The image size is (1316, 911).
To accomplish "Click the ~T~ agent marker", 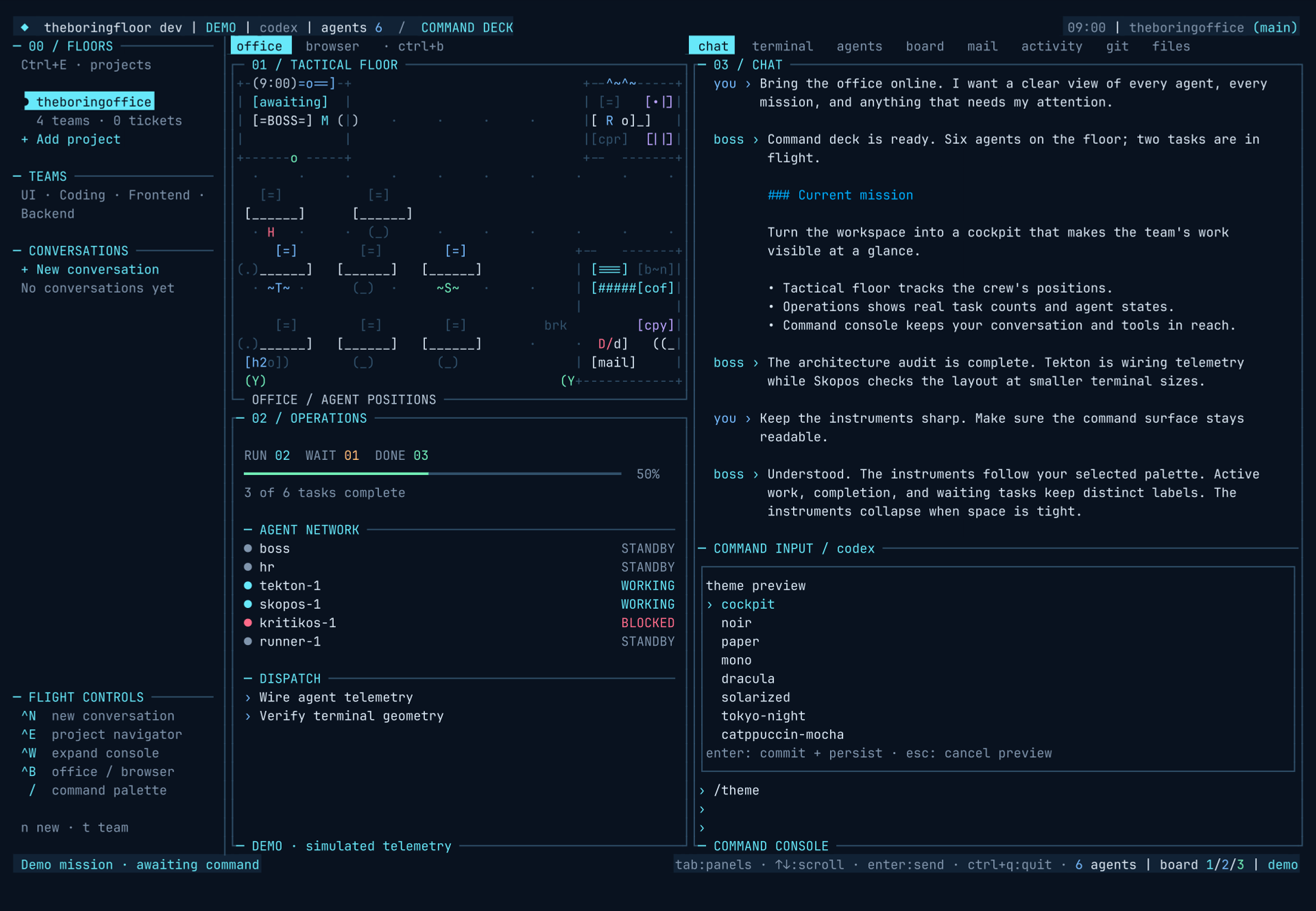I will 278,288.
